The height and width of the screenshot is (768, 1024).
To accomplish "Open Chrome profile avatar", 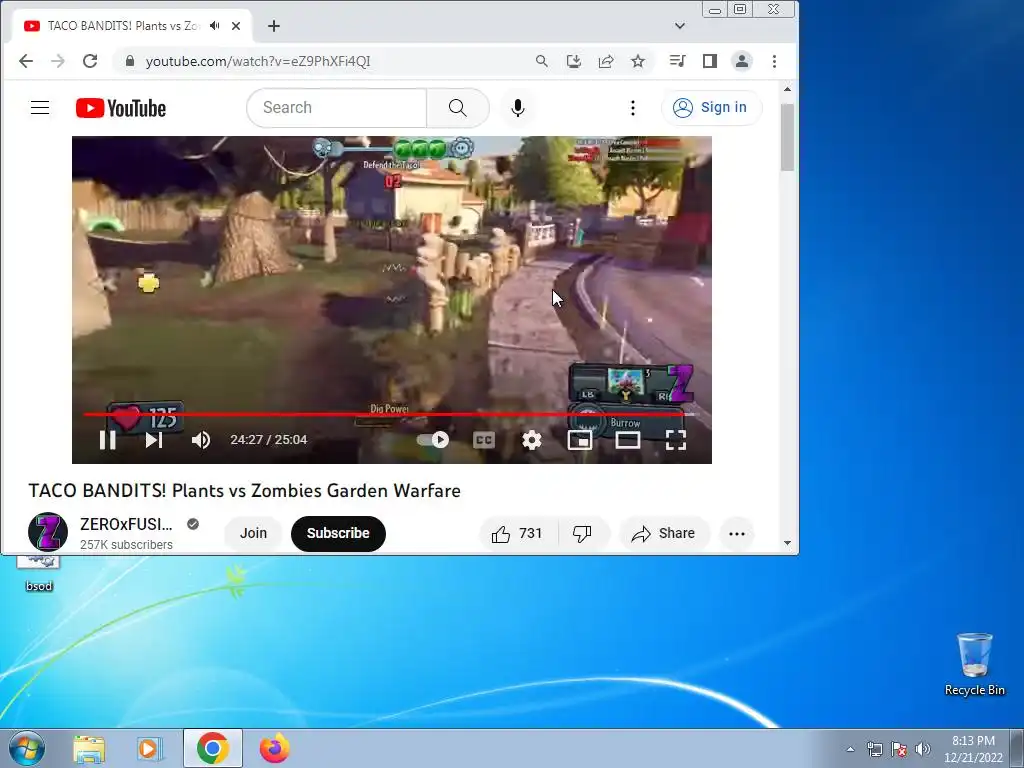I will 742,61.
